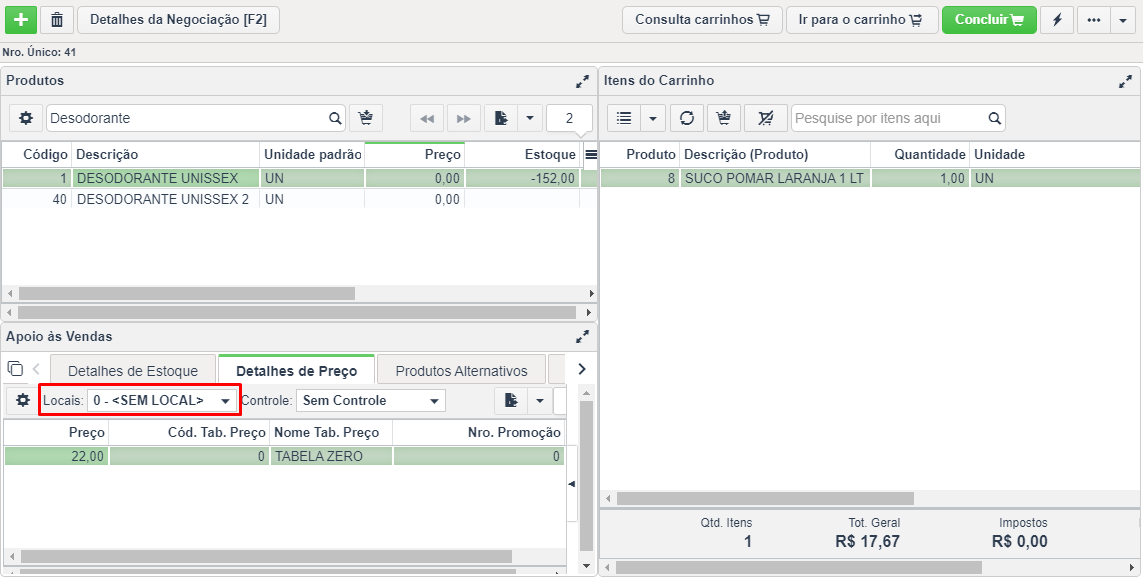Expand export dropdown in price details toolbar

click(540, 400)
